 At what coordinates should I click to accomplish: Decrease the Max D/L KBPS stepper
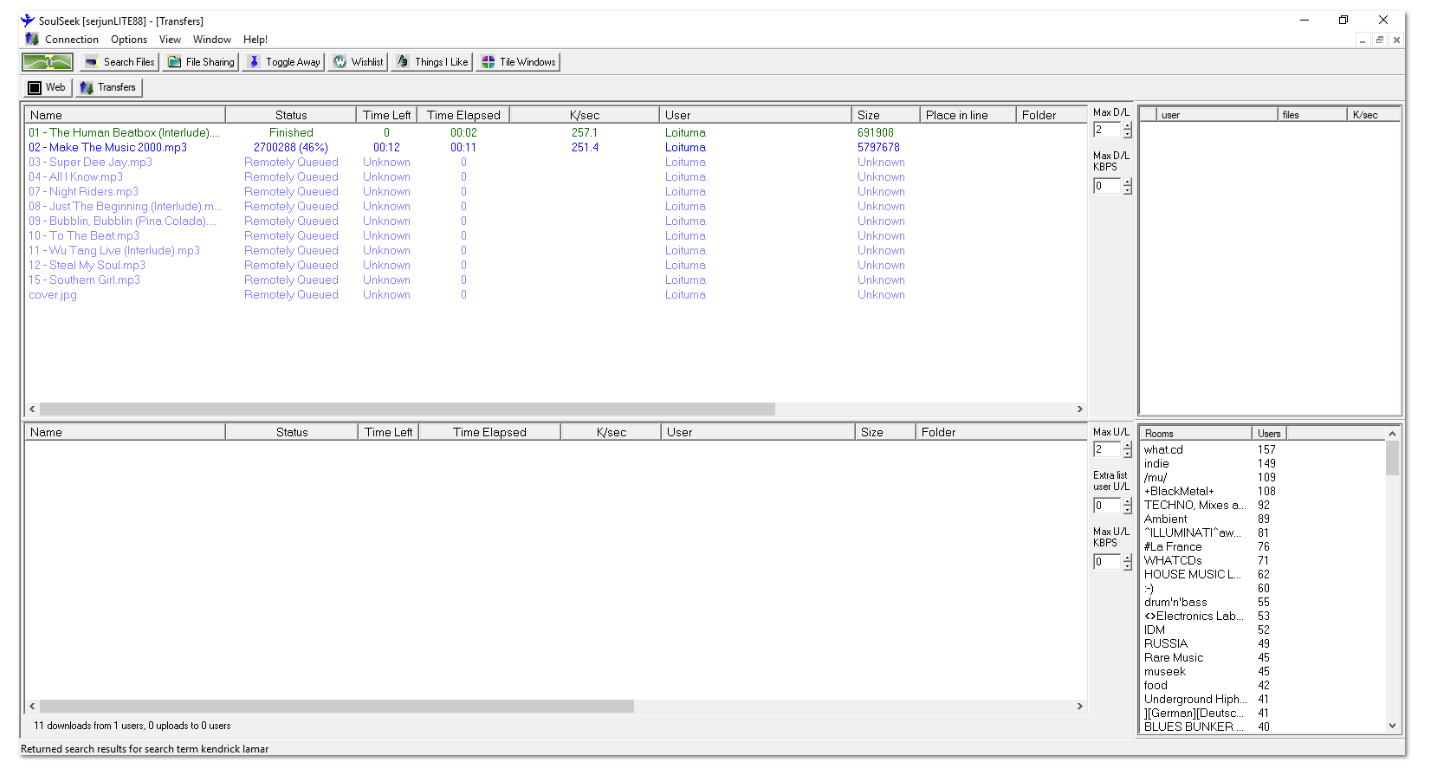click(1128, 190)
